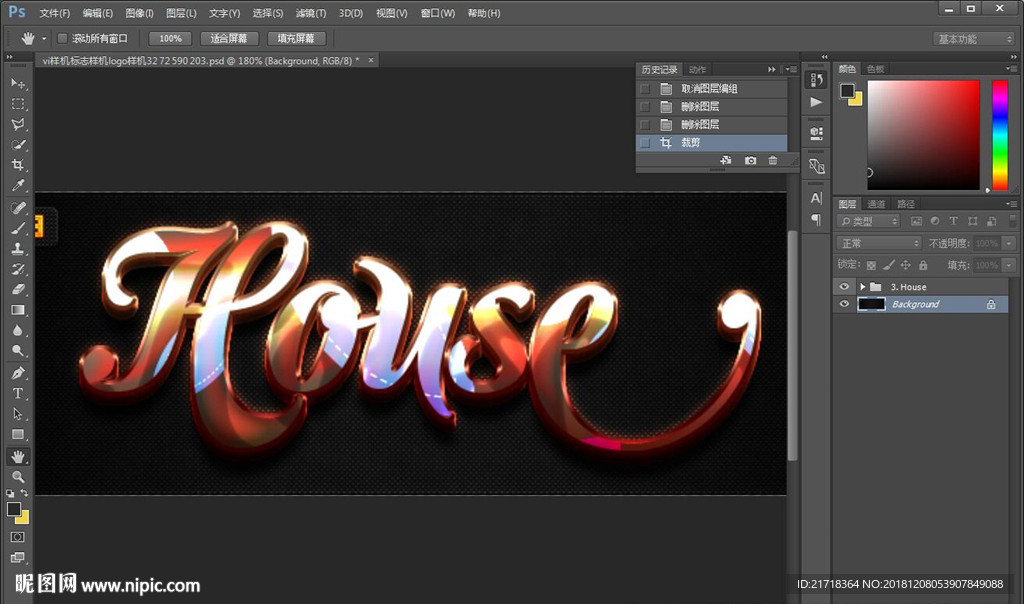Delete current history state with trash icon
The height and width of the screenshot is (604, 1024).
coord(773,161)
